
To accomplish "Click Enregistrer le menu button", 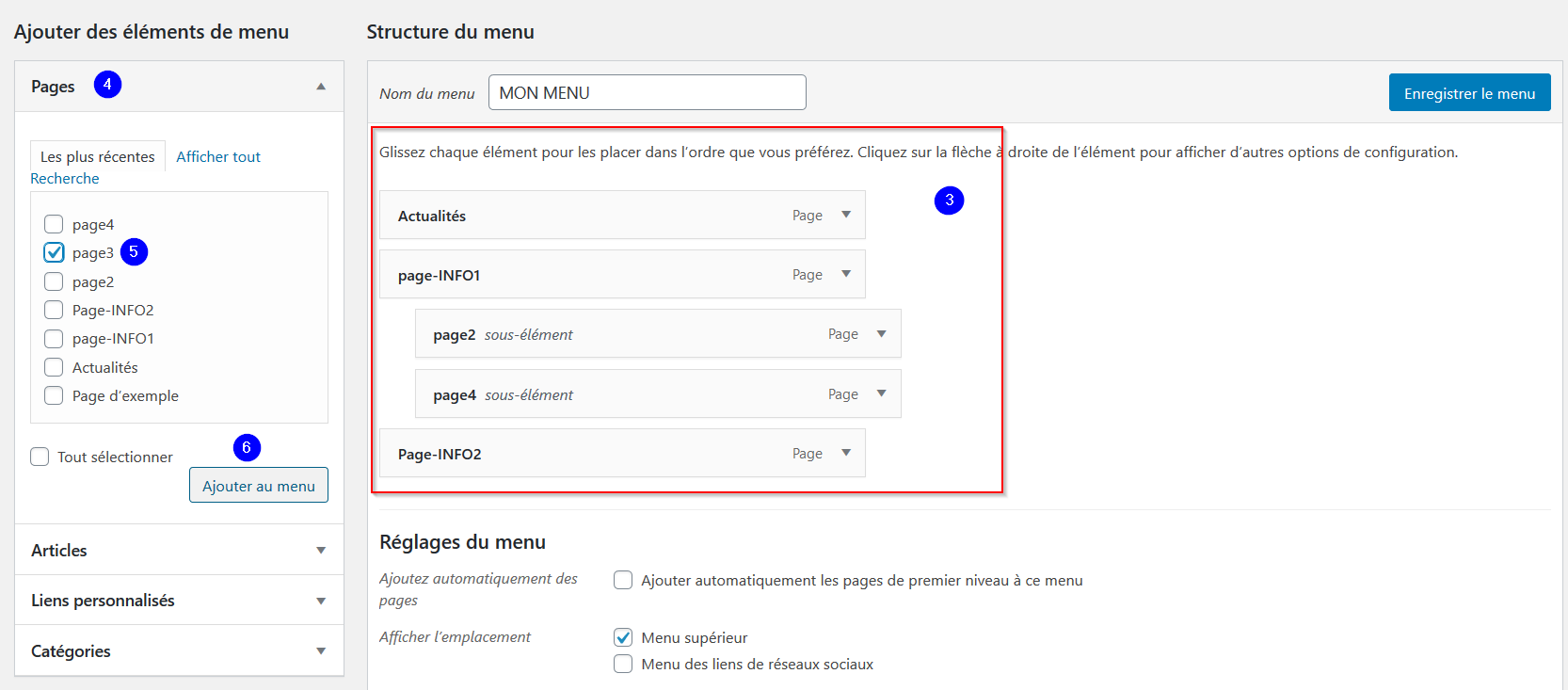I will click(x=1470, y=92).
